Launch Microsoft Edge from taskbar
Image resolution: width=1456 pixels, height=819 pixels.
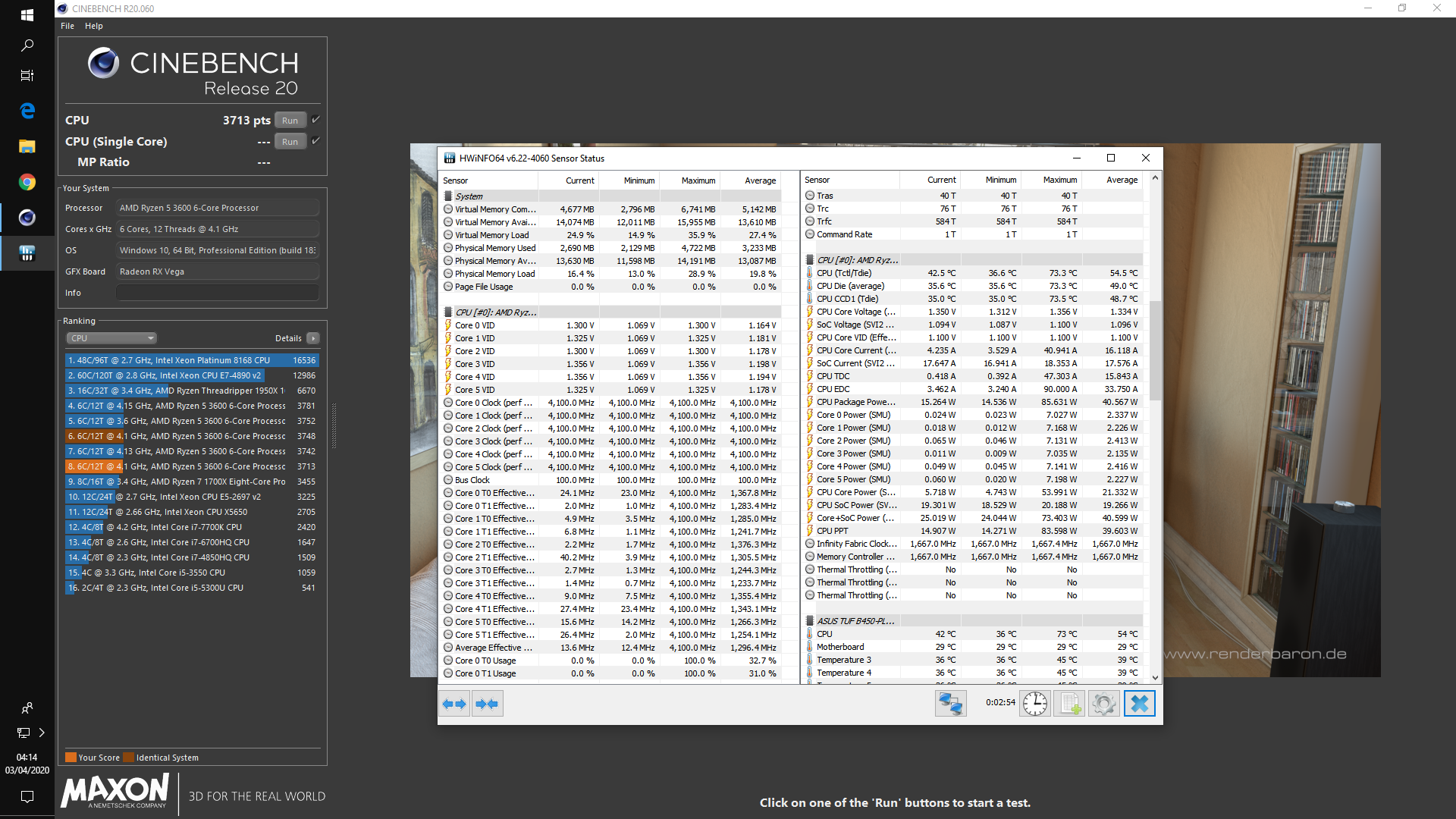27,111
